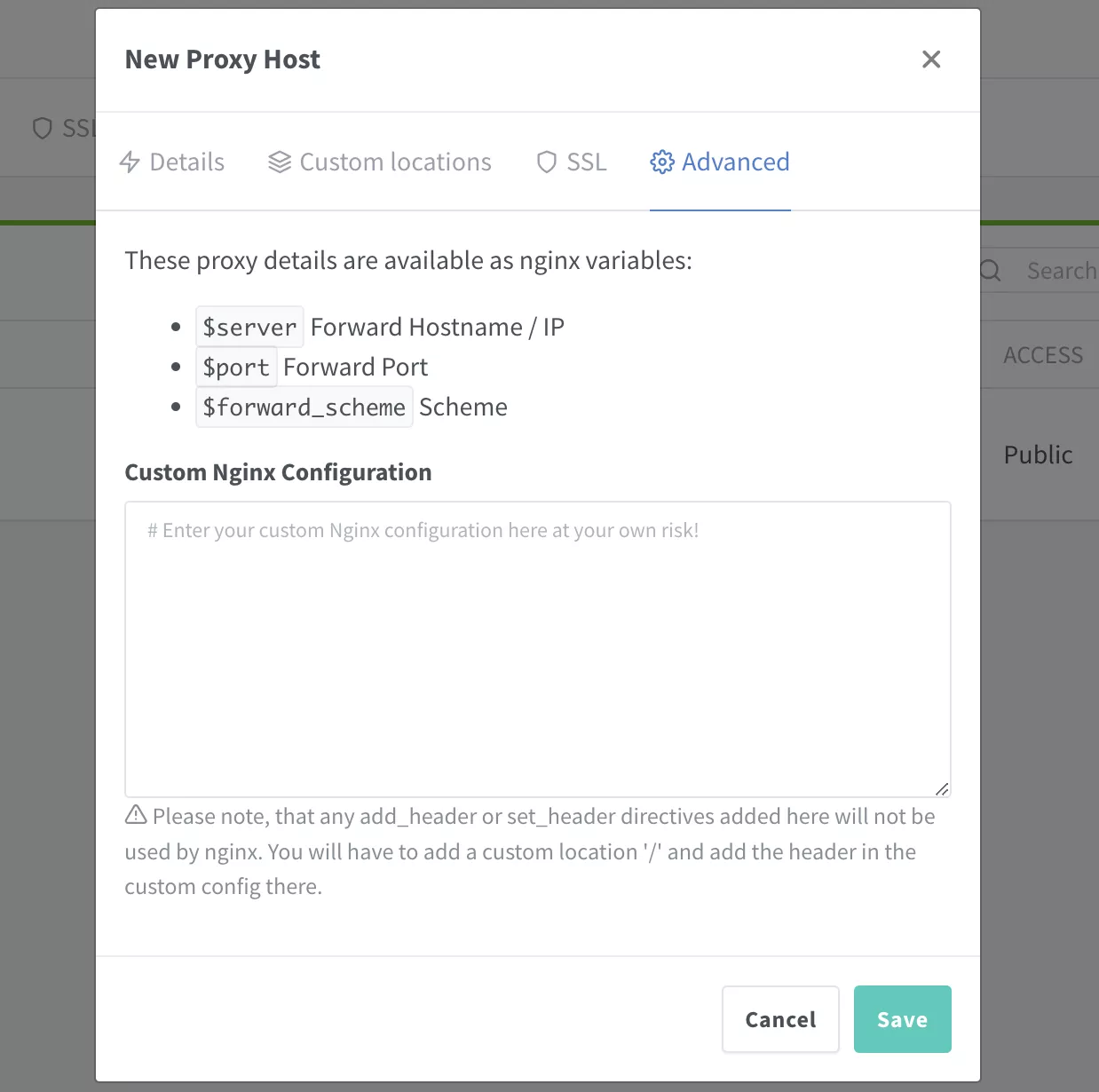Switch to the Details tab
The width and height of the screenshot is (1099, 1092).
pyautogui.click(x=171, y=162)
